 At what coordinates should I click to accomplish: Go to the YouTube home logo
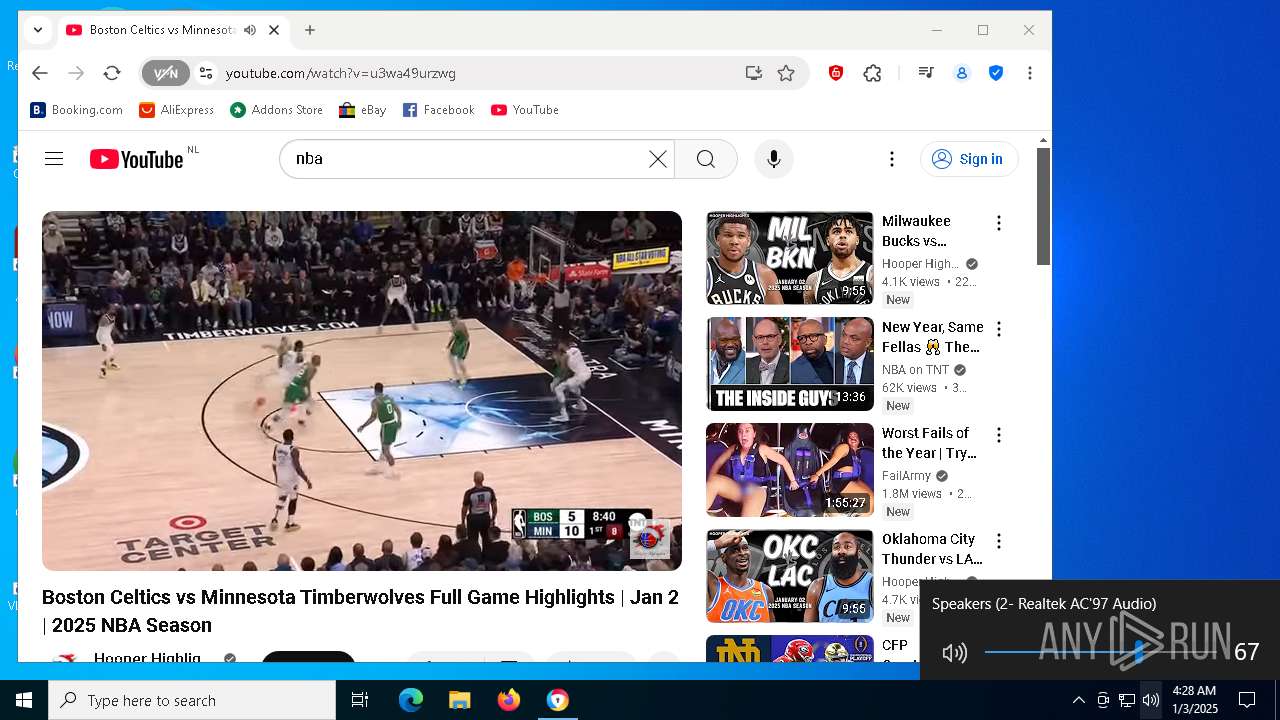(137, 159)
